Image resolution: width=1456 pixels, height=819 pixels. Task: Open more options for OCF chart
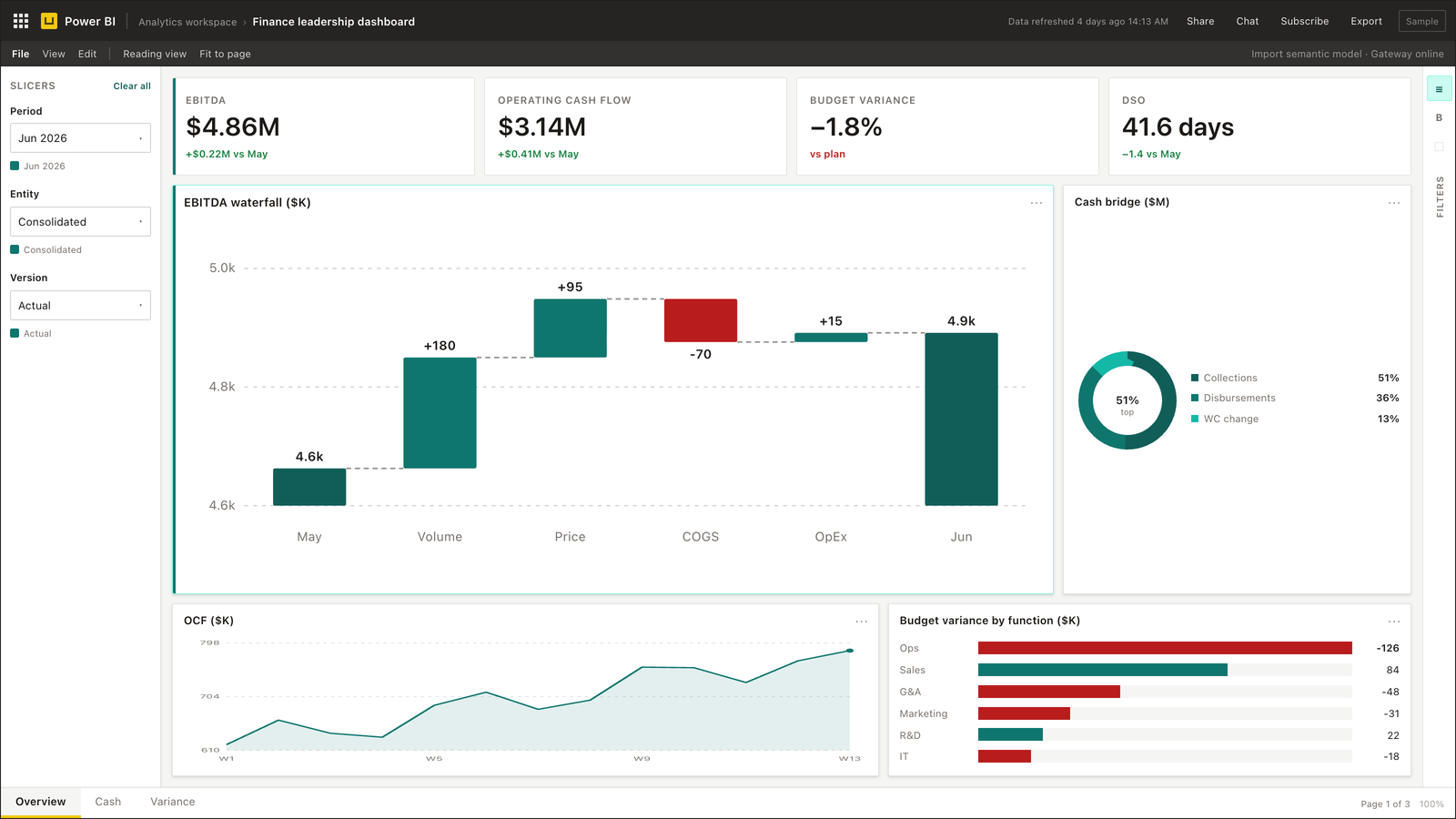(x=861, y=622)
